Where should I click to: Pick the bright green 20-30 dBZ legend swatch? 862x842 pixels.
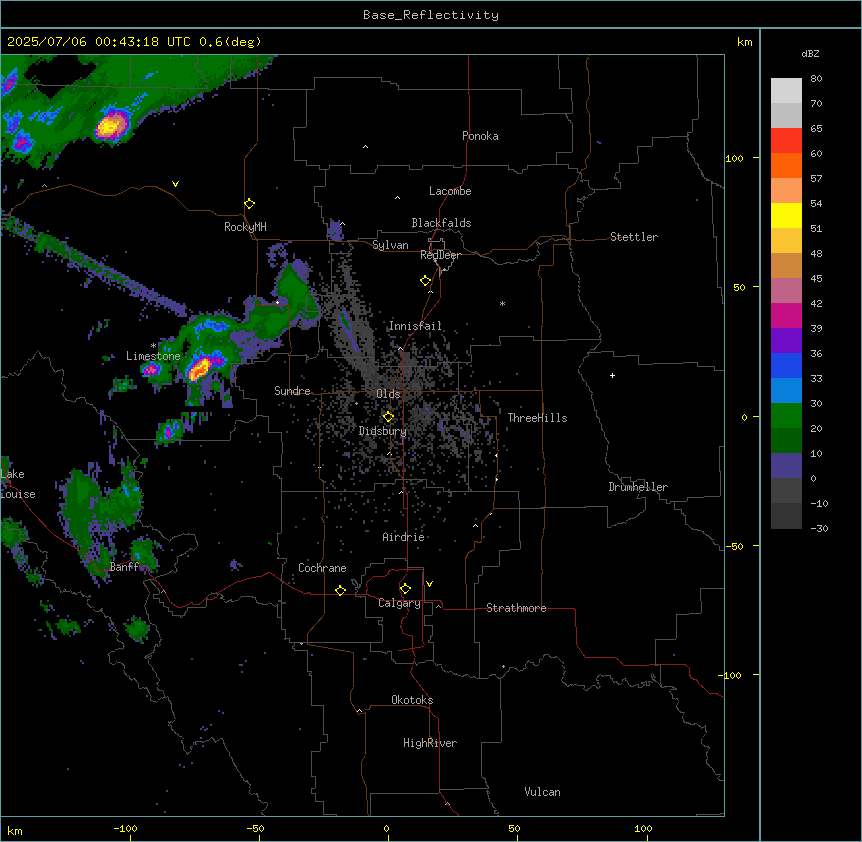(786, 416)
